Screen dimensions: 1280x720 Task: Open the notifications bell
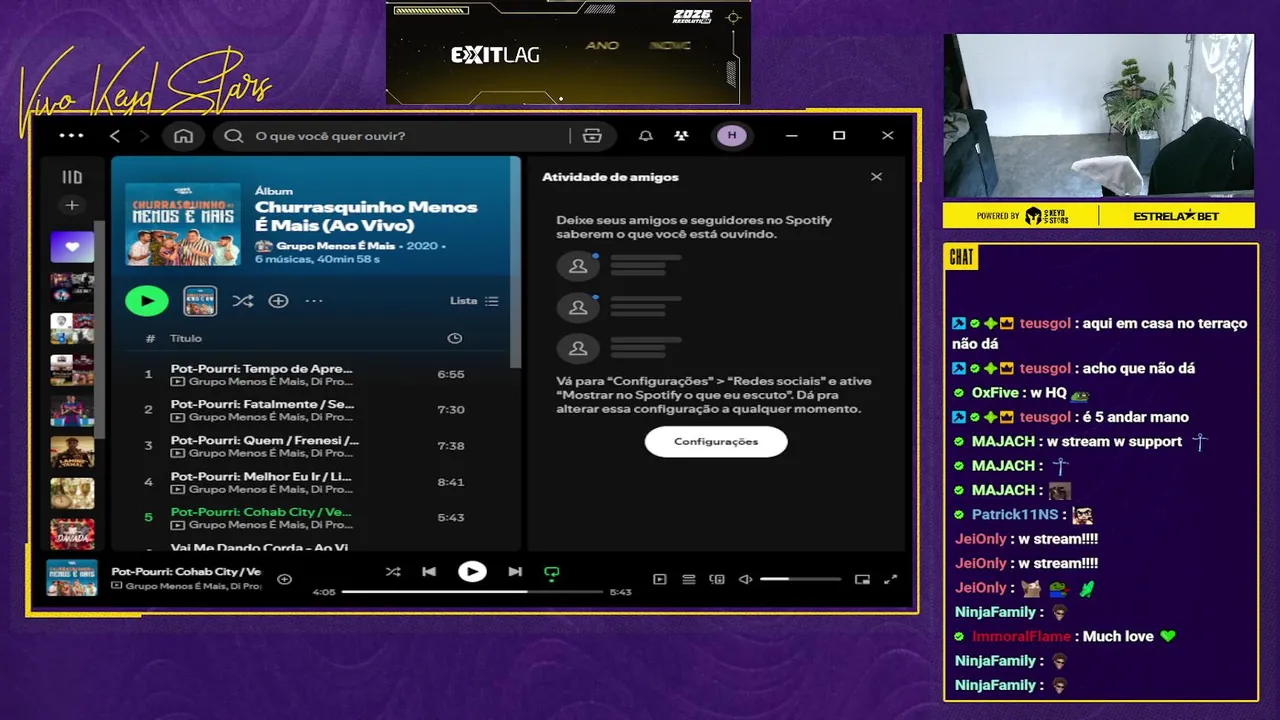coord(646,136)
